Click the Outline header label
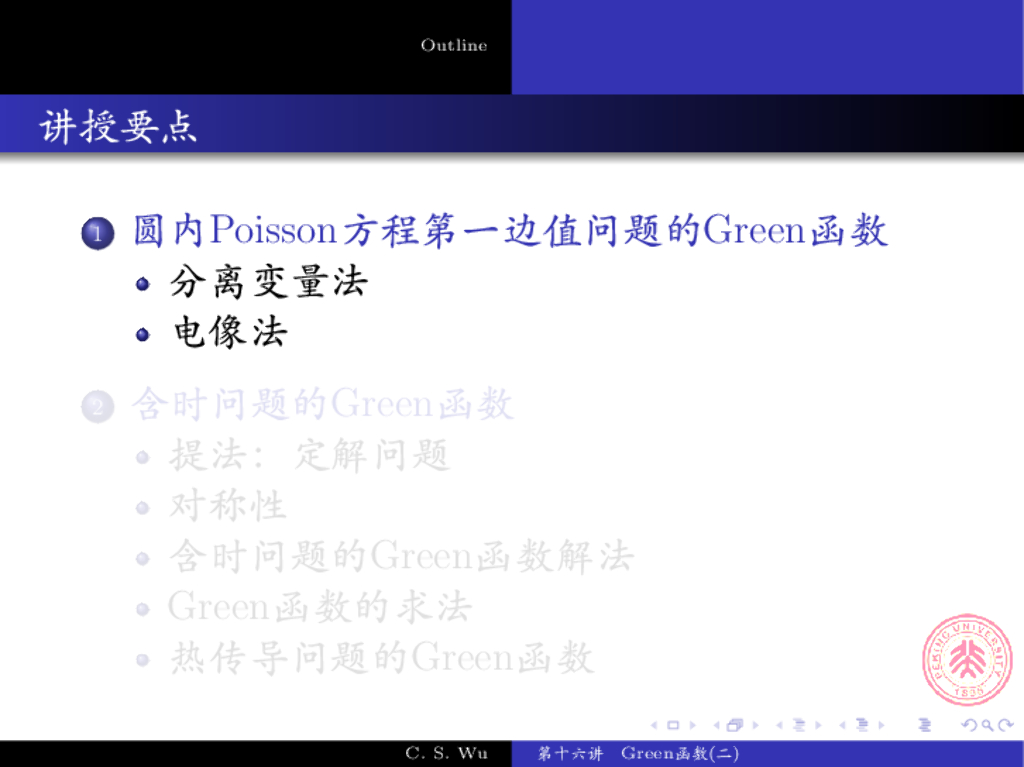The image size is (1024, 767). pos(454,45)
